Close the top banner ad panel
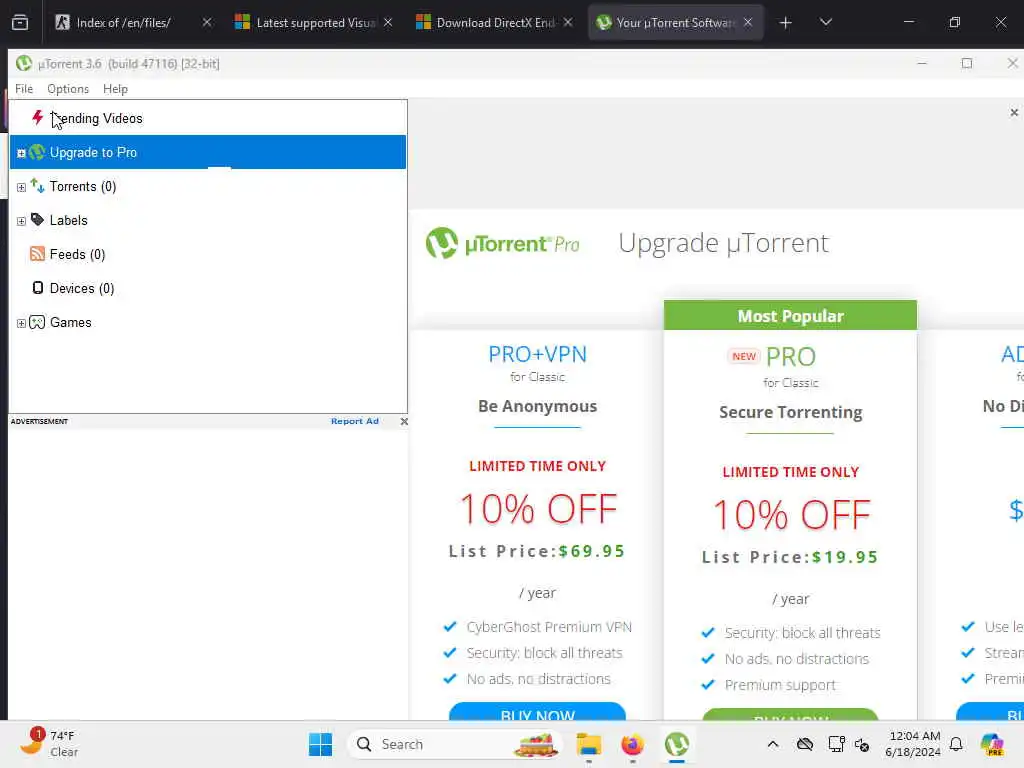 (x=1014, y=112)
